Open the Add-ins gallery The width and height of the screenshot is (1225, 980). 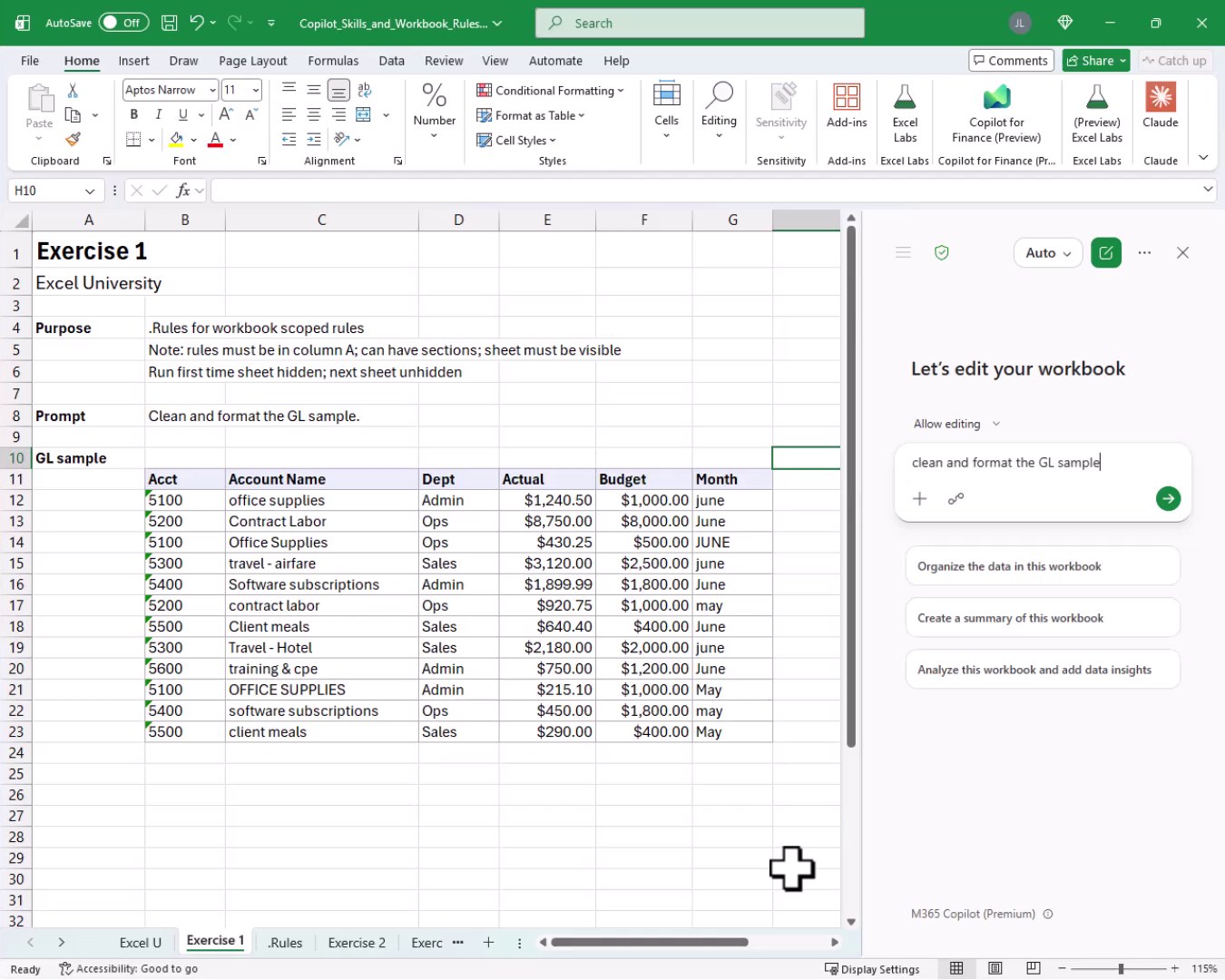(847, 107)
